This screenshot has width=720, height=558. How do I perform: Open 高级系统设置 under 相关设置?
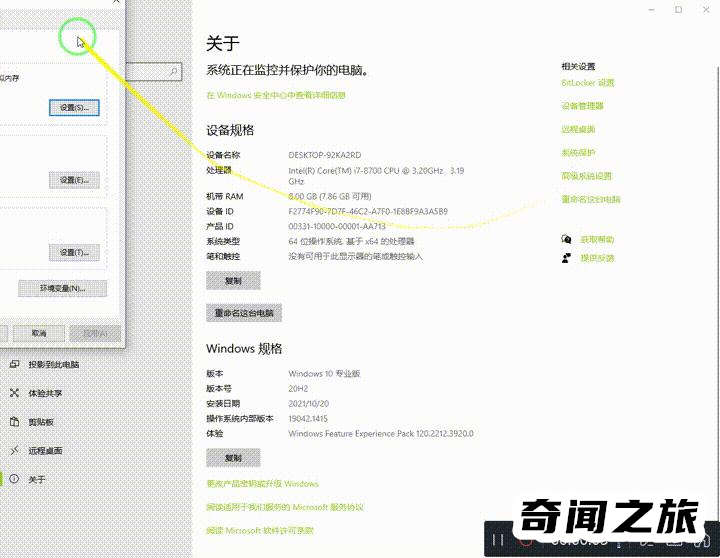tap(586, 176)
